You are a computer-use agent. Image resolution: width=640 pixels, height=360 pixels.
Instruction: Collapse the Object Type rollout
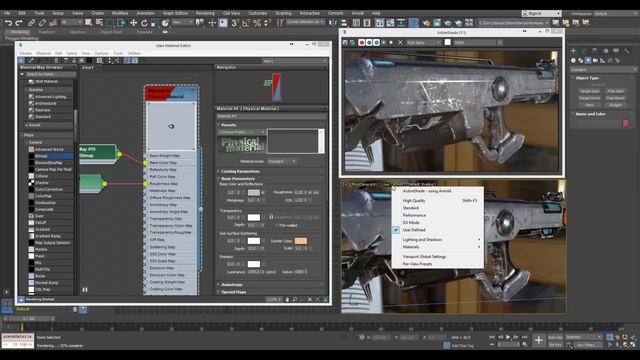[x=587, y=78]
